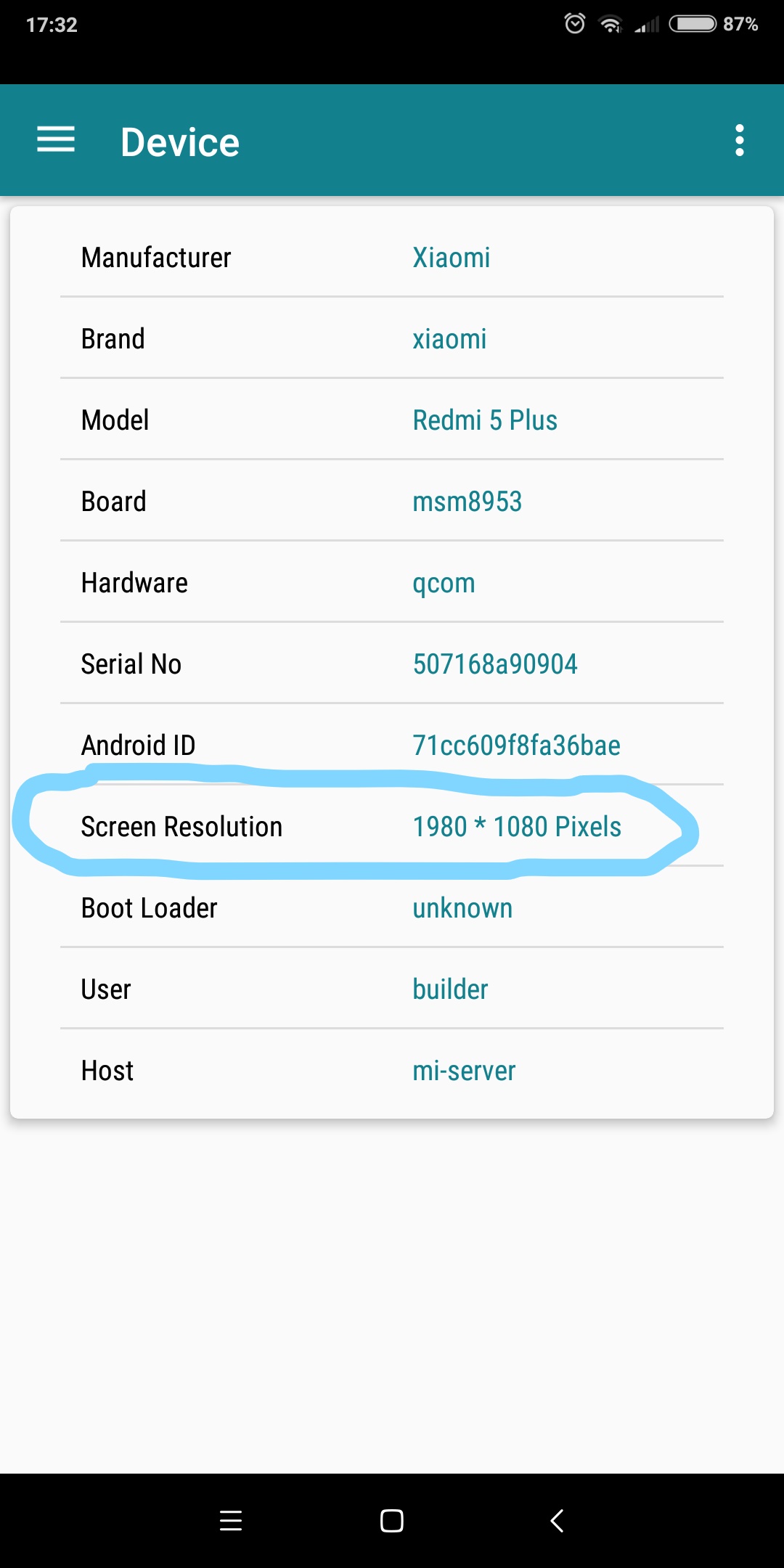784x1568 pixels.
Task: Open recent apps navigation button
Action: pyautogui.click(x=231, y=1520)
